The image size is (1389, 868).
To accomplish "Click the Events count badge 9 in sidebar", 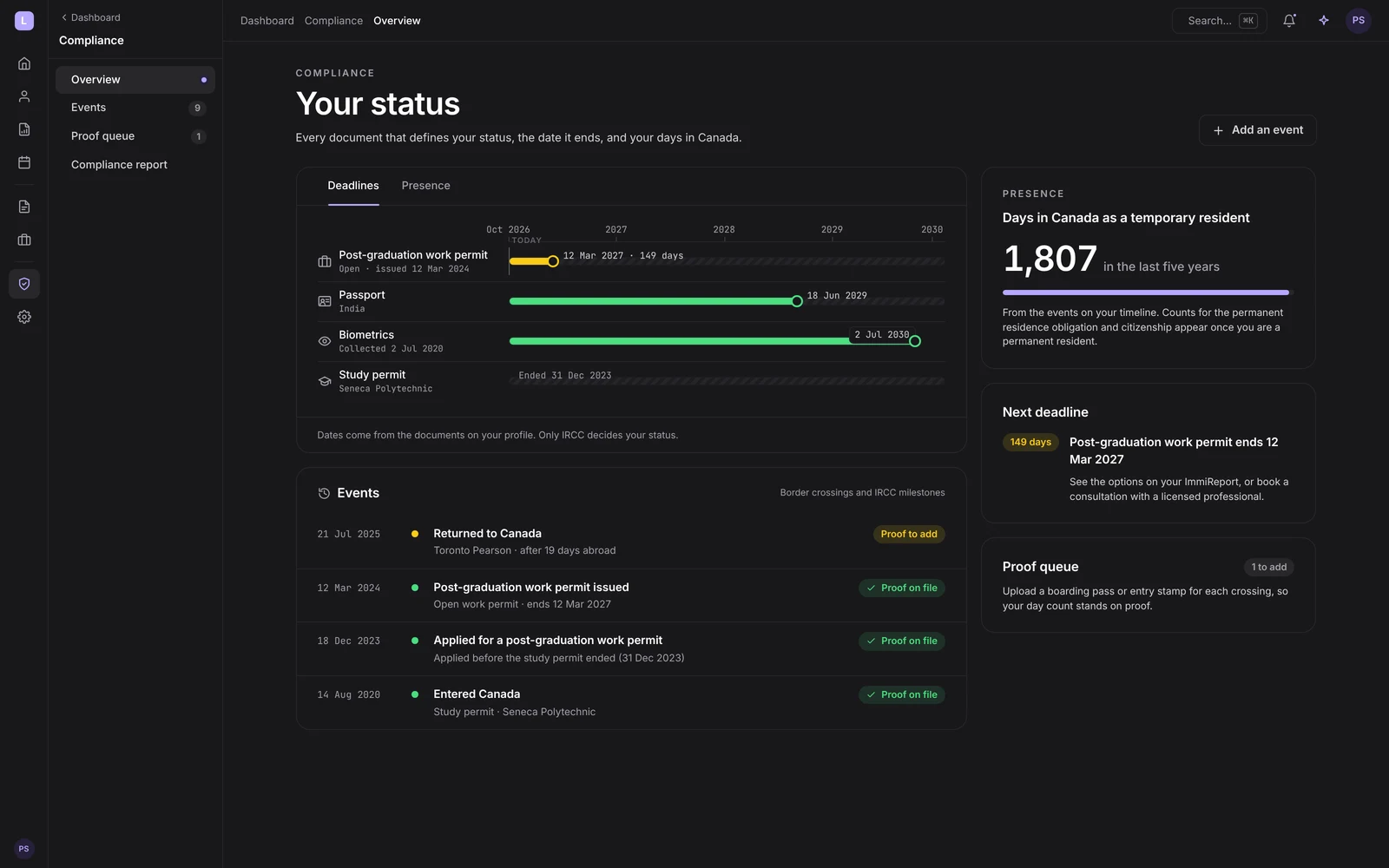I will 197,108.
